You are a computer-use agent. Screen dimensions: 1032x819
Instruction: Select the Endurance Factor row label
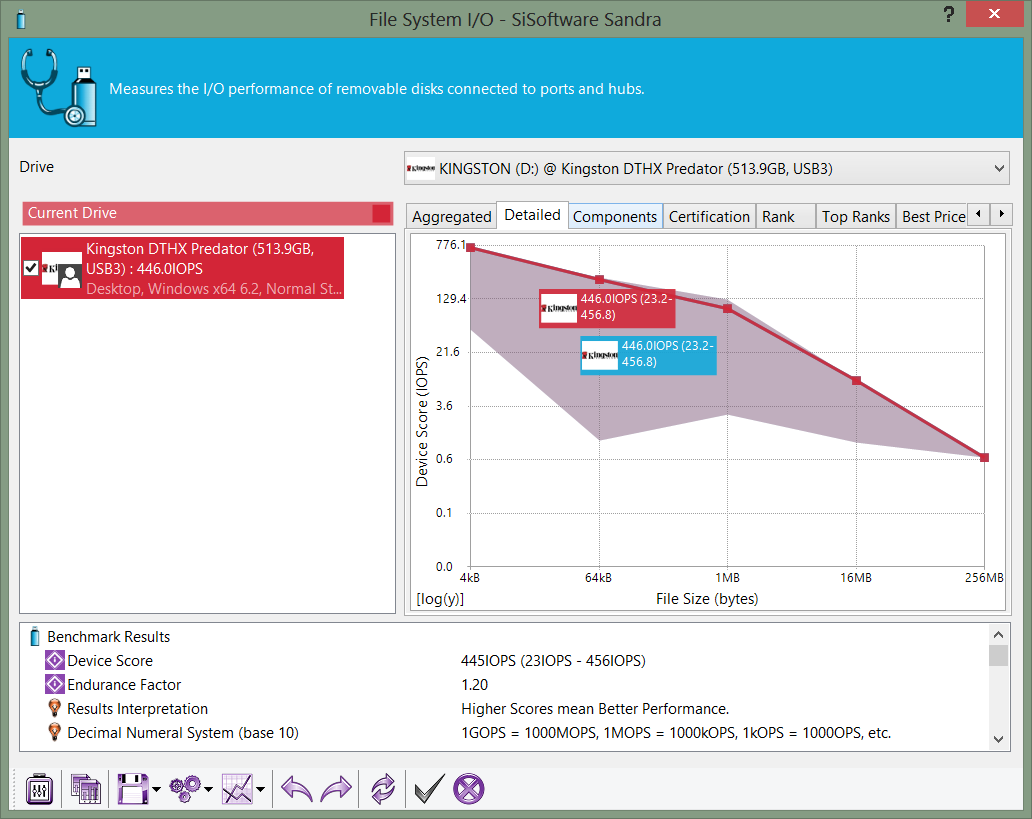(x=124, y=685)
